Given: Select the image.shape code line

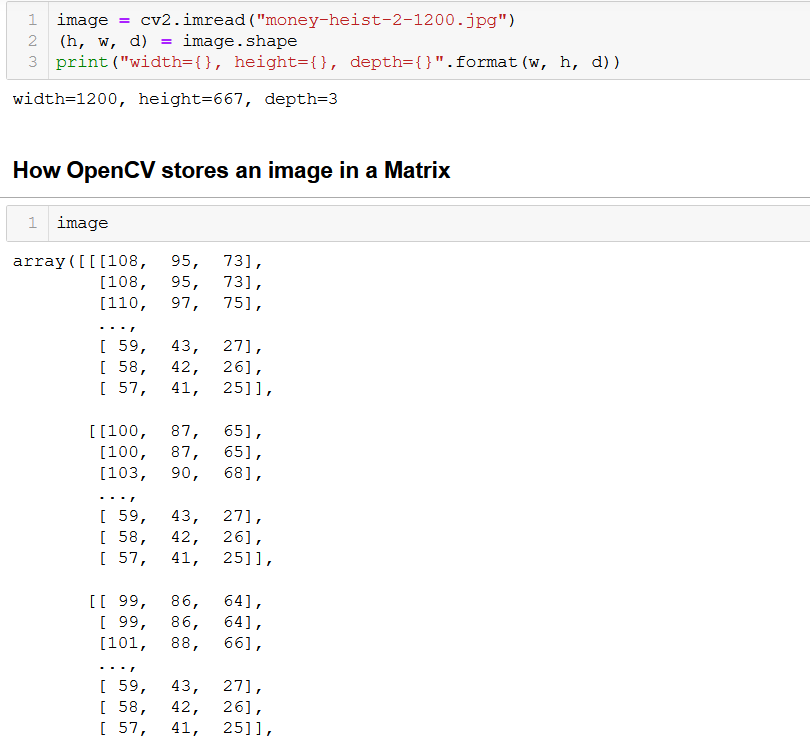Looking at the screenshot, I should pos(177,41).
